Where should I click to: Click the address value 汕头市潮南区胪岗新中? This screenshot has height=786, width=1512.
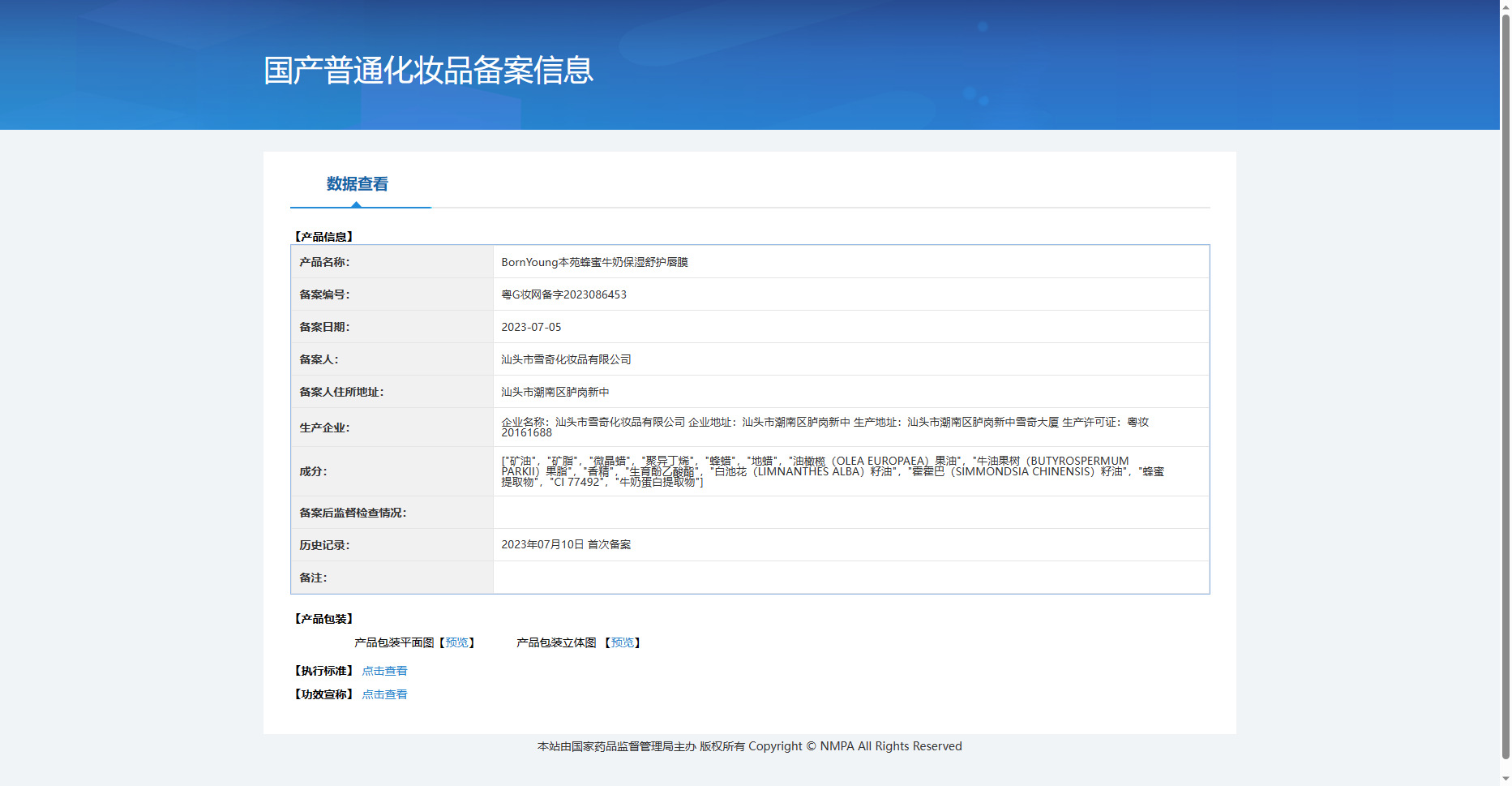point(555,392)
